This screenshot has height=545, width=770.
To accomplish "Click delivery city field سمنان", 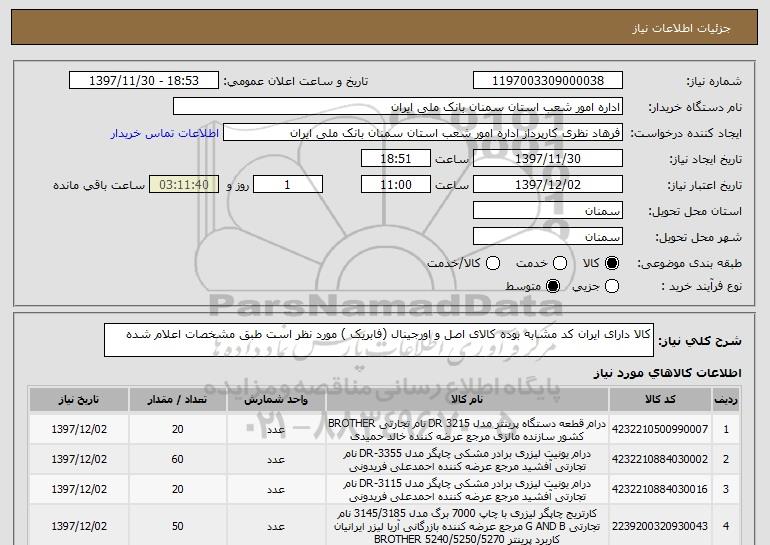I will tap(548, 237).
